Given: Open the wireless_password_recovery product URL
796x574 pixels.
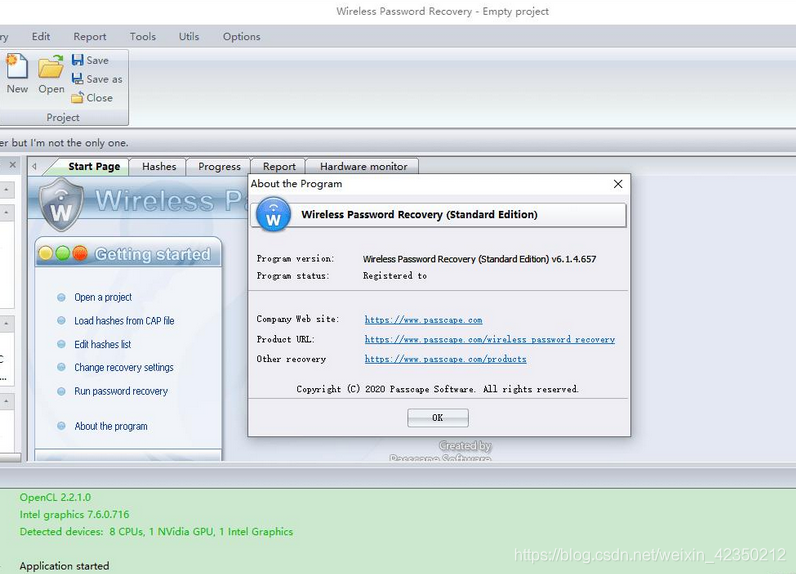Looking at the screenshot, I should pos(490,340).
